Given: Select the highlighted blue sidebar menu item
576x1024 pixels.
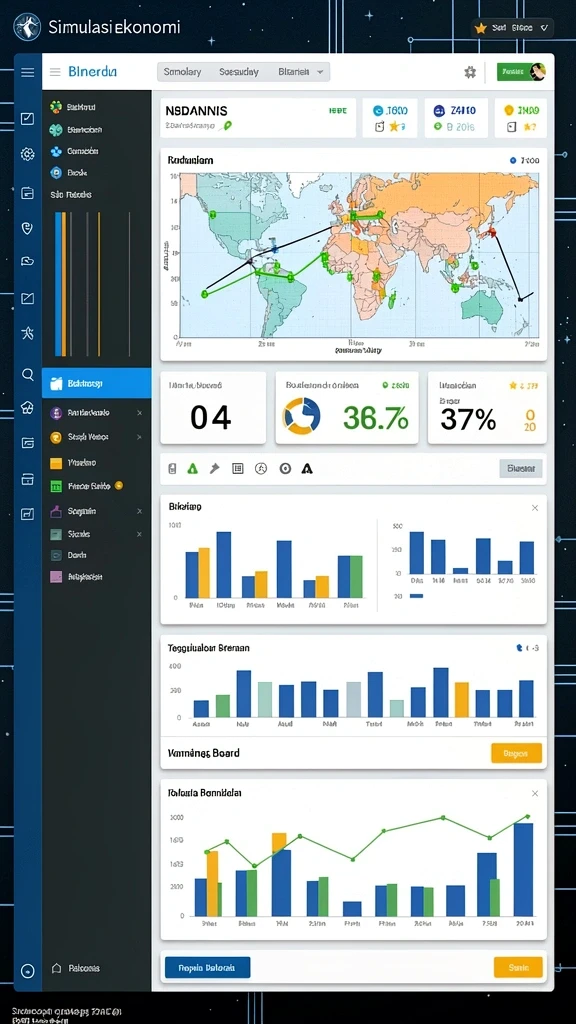Looking at the screenshot, I should click(x=96, y=383).
